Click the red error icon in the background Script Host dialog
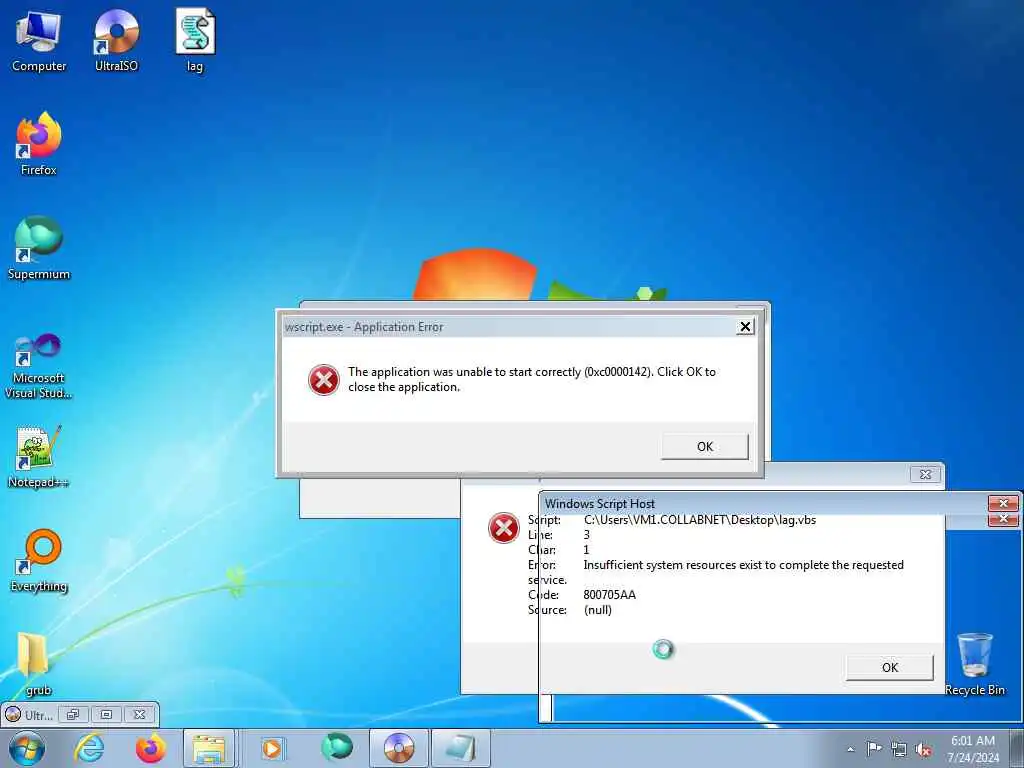The height and width of the screenshot is (768, 1024). 504,528
